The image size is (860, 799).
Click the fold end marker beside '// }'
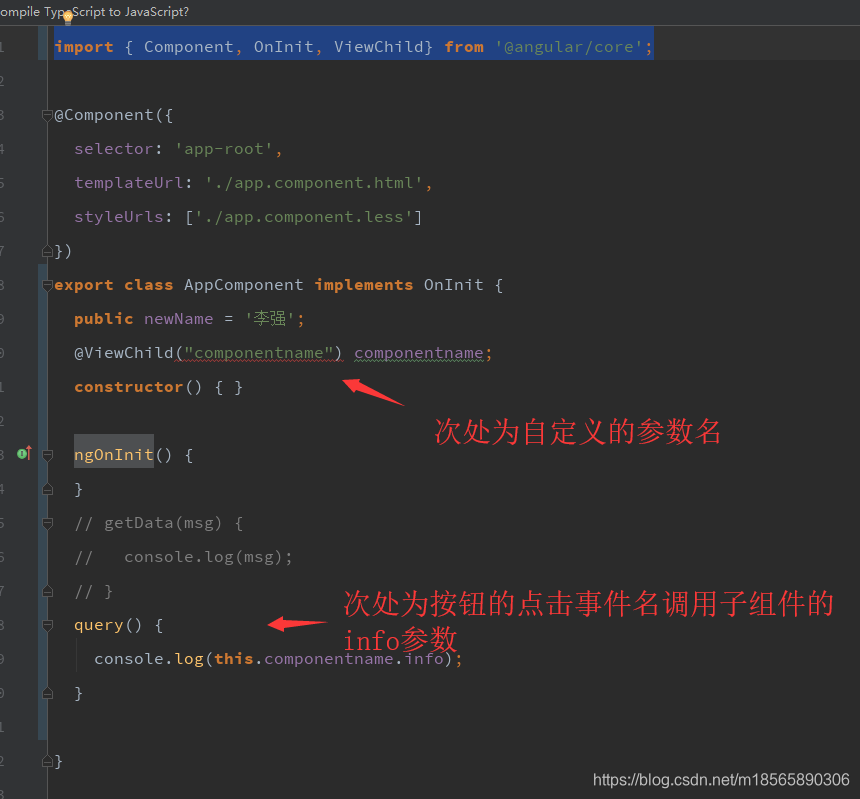pos(48,591)
